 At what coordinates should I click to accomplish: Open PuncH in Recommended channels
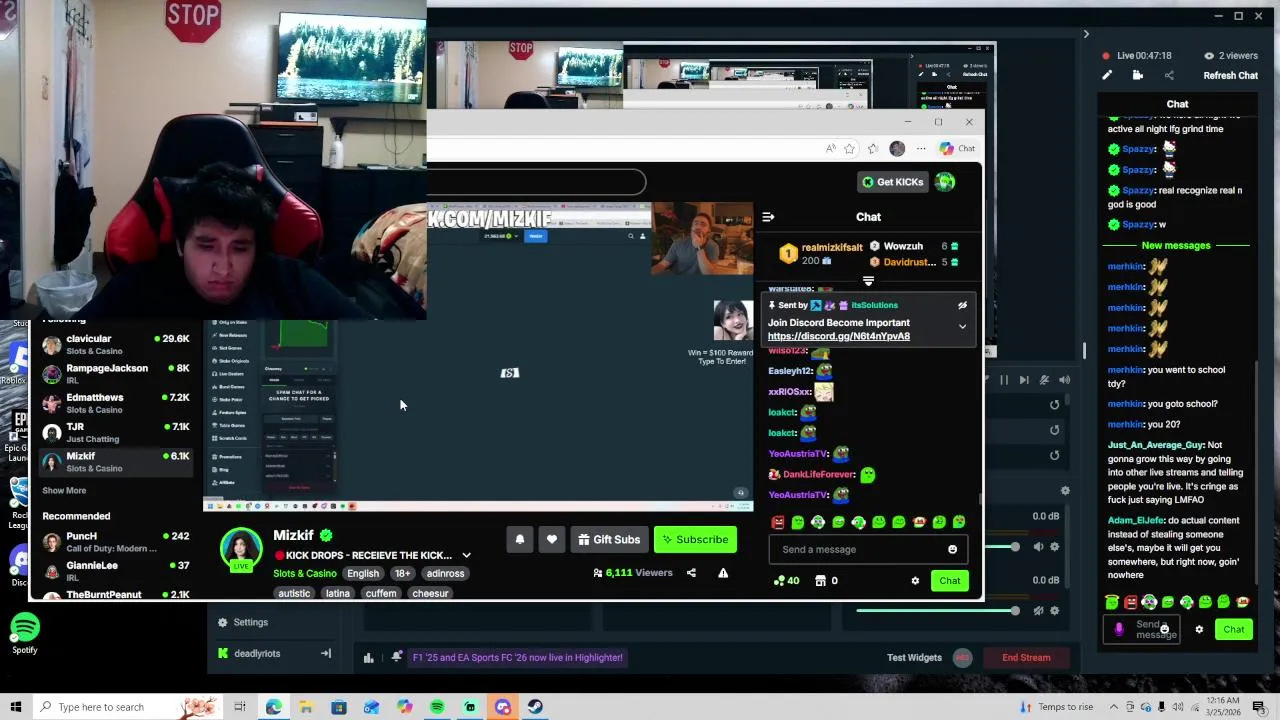coord(115,542)
